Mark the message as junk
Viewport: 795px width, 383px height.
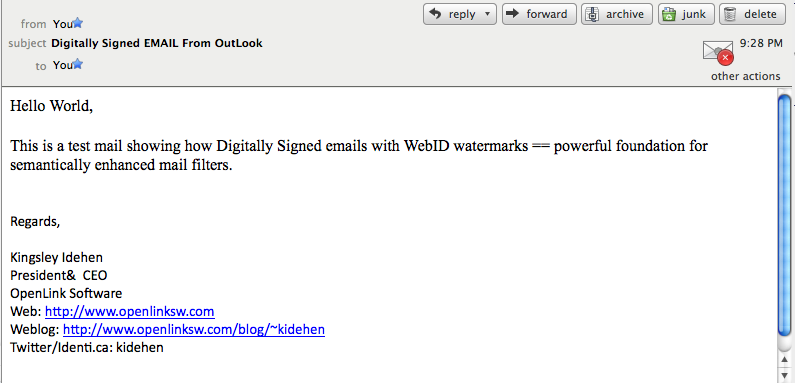686,14
